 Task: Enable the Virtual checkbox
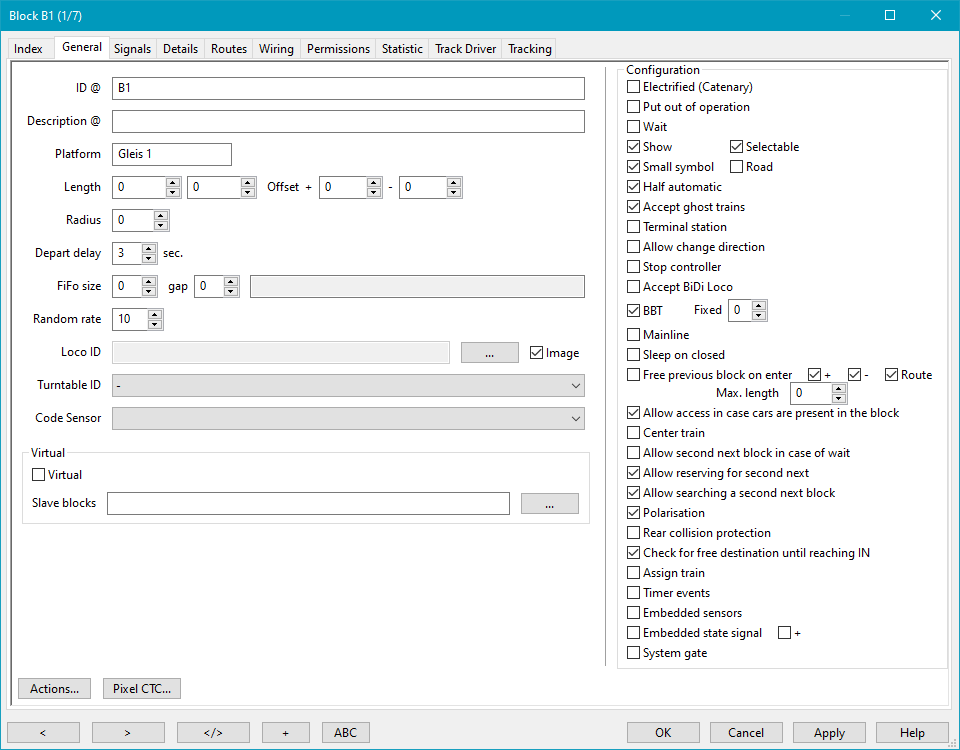tap(40, 476)
